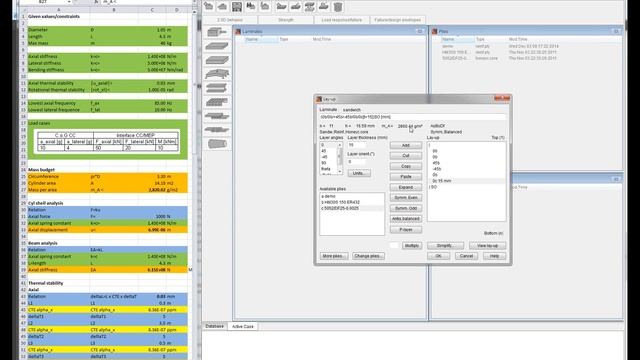Select the two stacked layers sidebar icon
Image resolution: width=640 pixels, height=360 pixels.
(217, 88)
